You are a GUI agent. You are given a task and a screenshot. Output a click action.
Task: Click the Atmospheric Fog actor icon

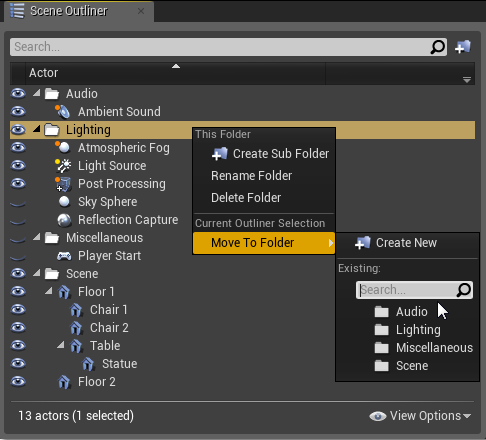tap(62, 147)
